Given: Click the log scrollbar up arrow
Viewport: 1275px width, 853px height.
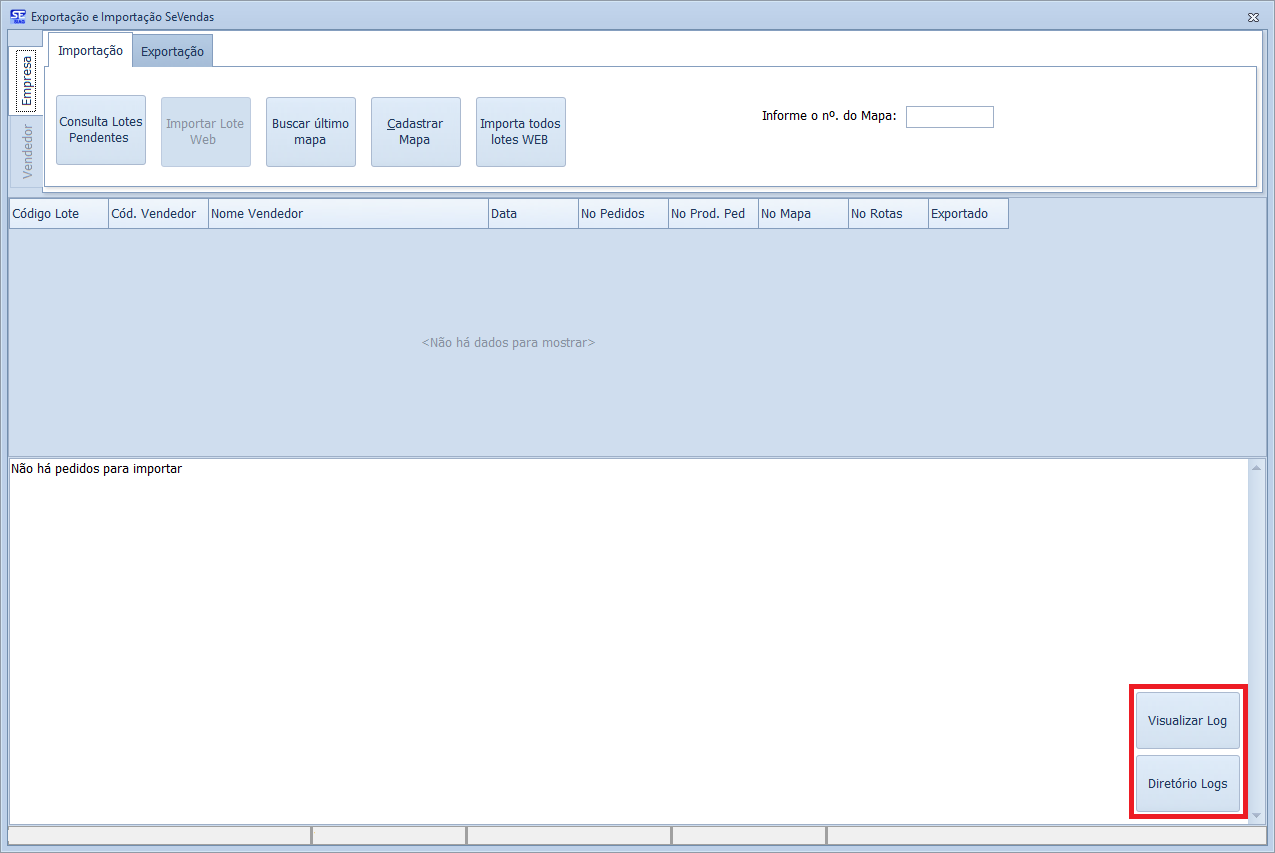Looking at the screenshot, I should [1257, 467].
